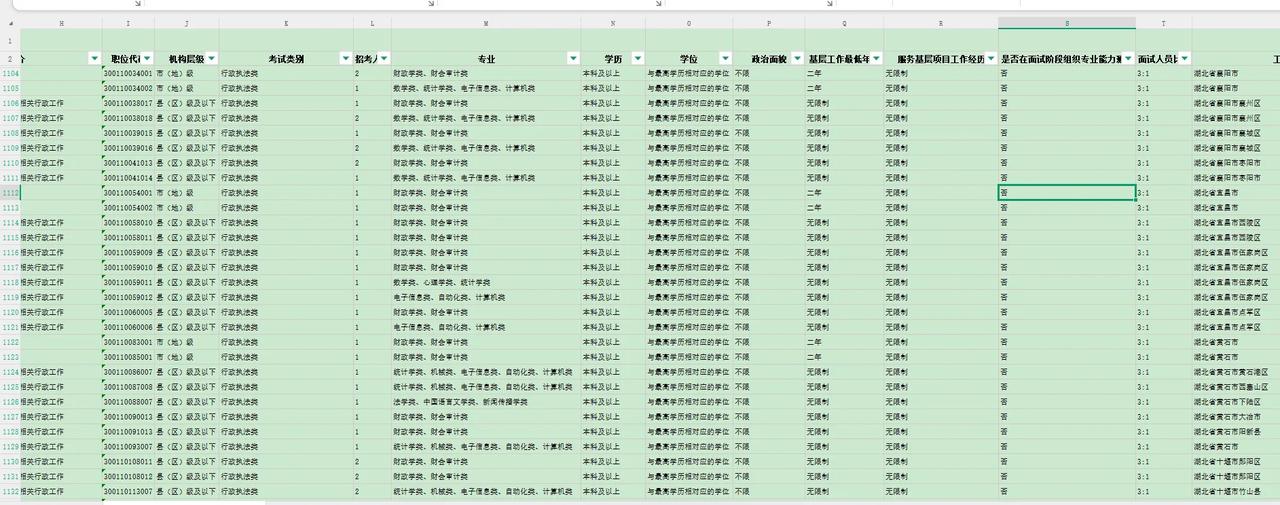Select column H by its header letter

[62, 23]
